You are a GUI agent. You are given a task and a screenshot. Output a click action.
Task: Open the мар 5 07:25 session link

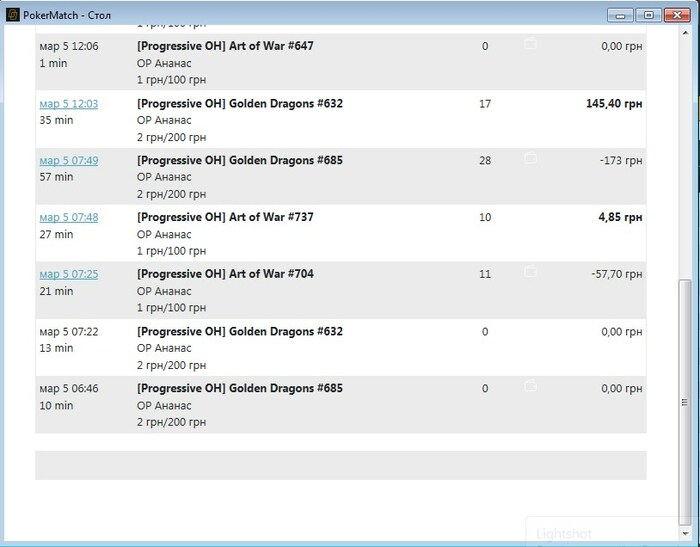[x=69, y=274]
